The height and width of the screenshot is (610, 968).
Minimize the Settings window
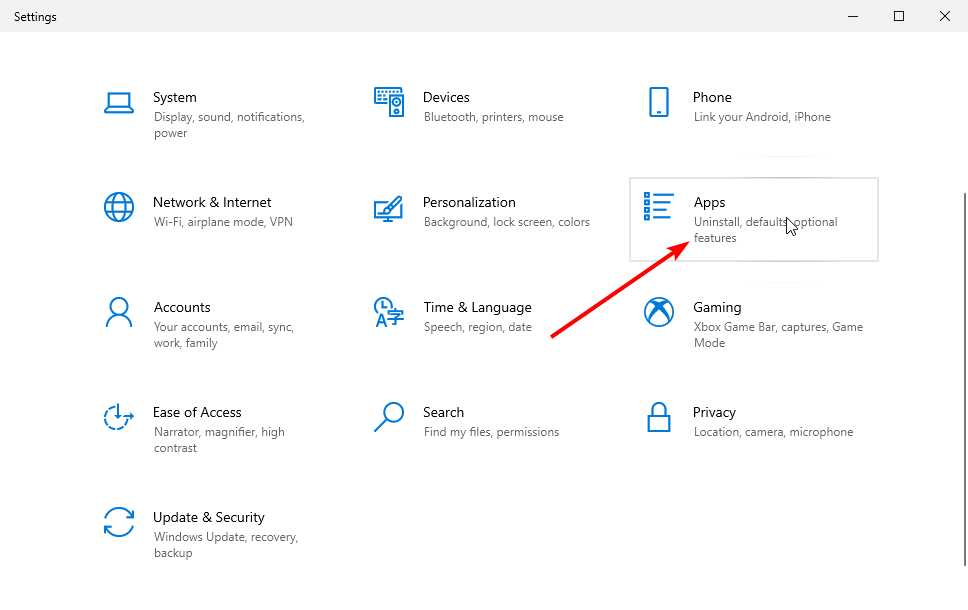click(x=853, y=16)
